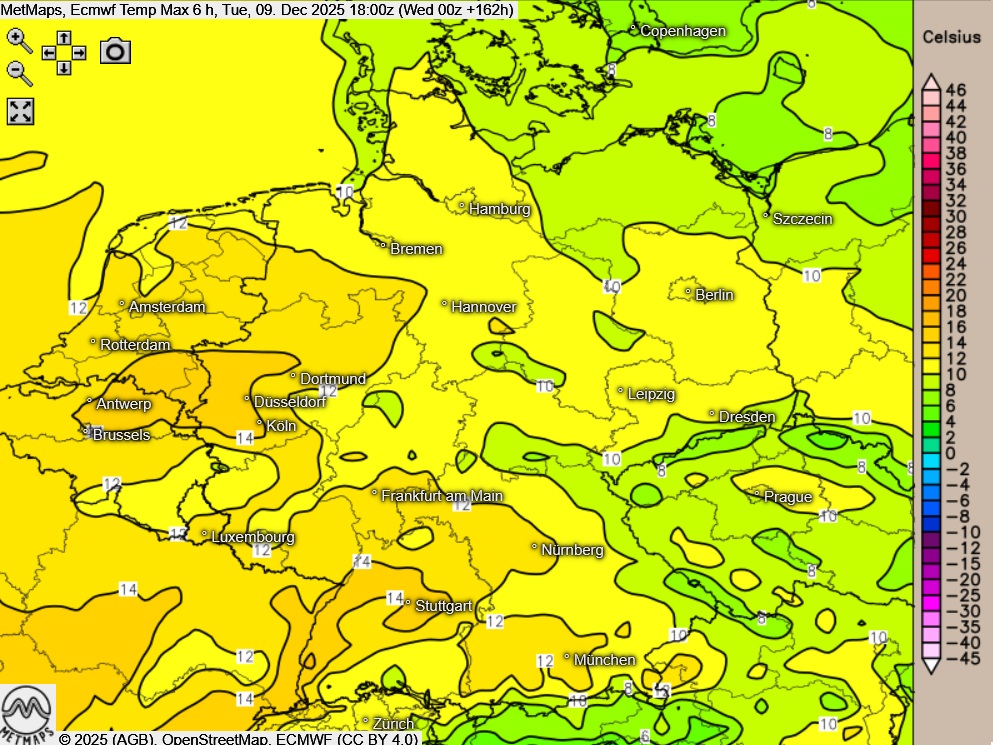Image resolution: width=993 pixels, height=745 pixels.
Task: Click the zoom out magnifier icon
Action: 19,73
